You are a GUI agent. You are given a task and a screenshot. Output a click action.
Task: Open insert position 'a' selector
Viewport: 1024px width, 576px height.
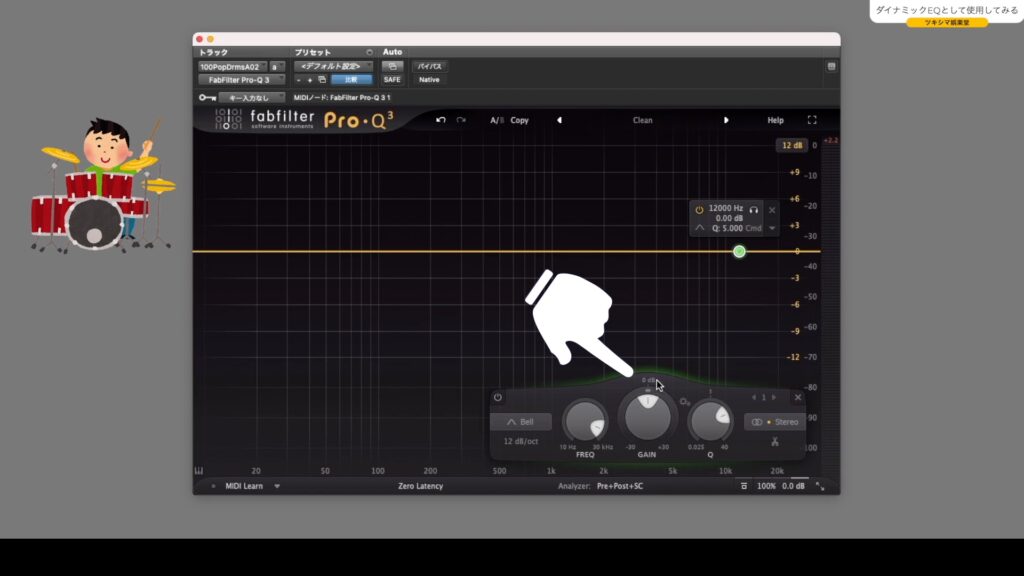pyautogui.click(x=277, y=67)
